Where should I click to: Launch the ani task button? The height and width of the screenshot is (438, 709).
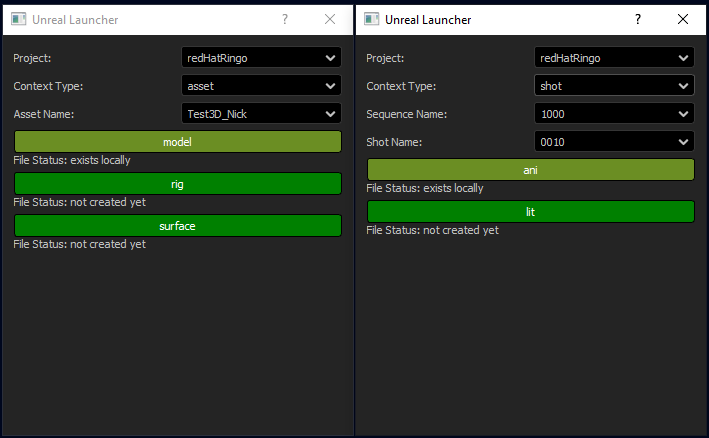530,170
